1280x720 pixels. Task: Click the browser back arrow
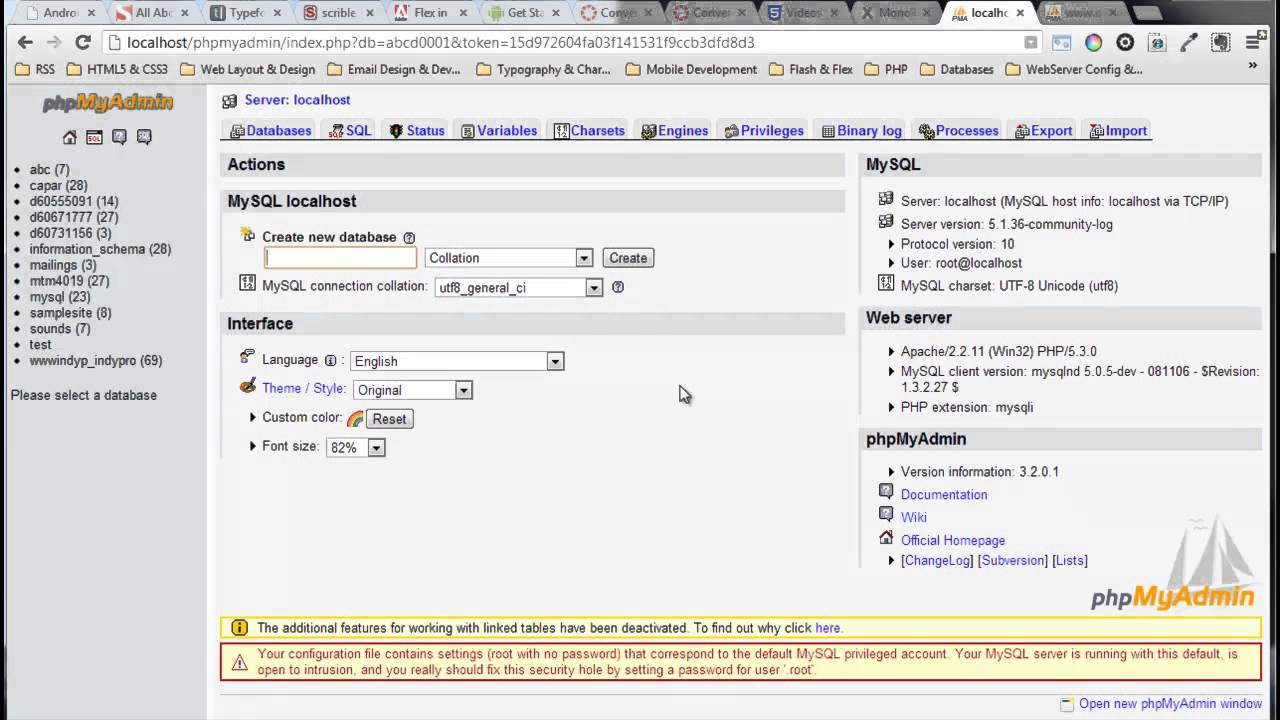[x=25, y=42]
